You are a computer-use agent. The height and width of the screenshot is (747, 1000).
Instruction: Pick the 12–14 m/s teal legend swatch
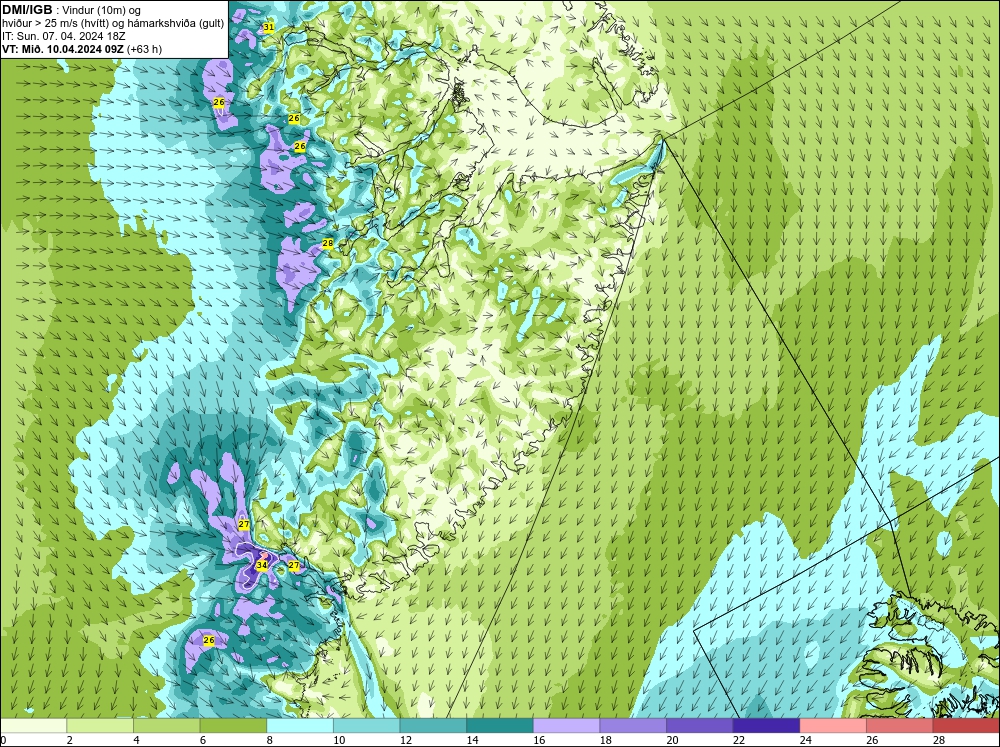tap(433, 725)
